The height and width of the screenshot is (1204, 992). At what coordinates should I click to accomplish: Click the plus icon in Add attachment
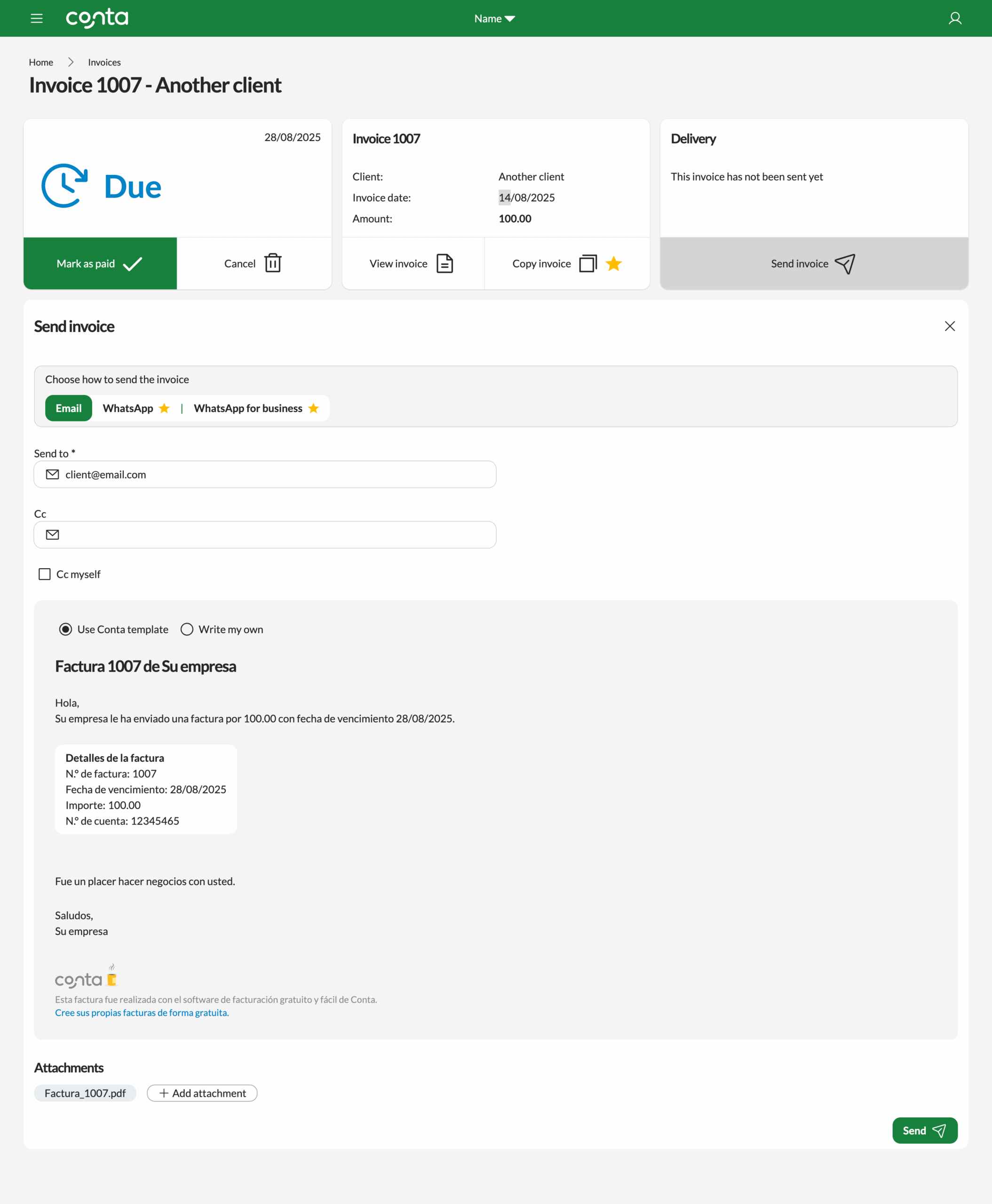click(x=163, y=1093)
